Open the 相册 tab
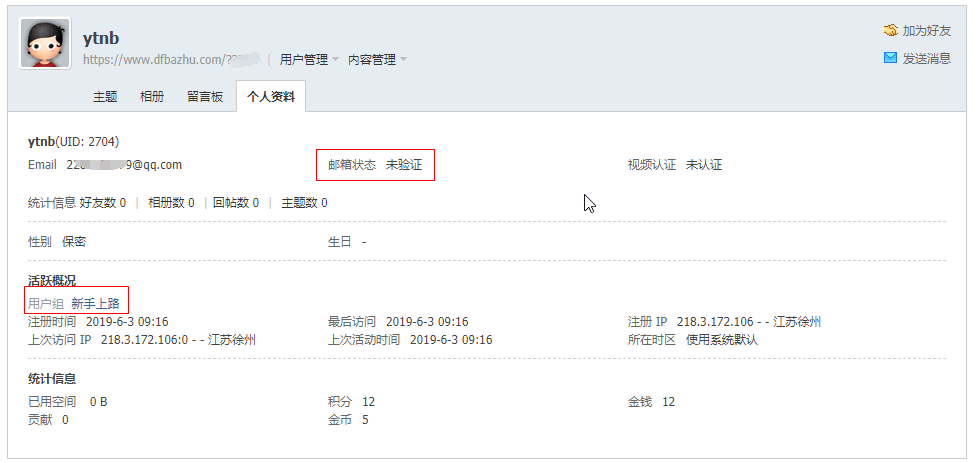Viewport: 979px width, 463px height. coord(152,97)
